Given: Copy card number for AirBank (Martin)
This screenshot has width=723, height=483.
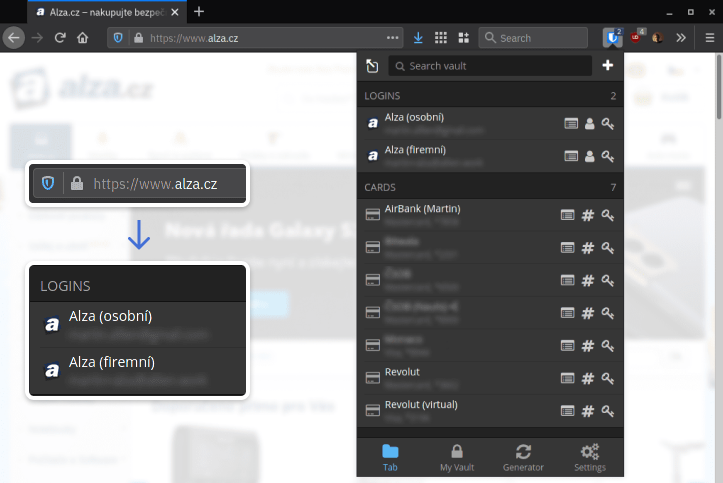Looking at the screenshot, I should (x=587, y=215).
